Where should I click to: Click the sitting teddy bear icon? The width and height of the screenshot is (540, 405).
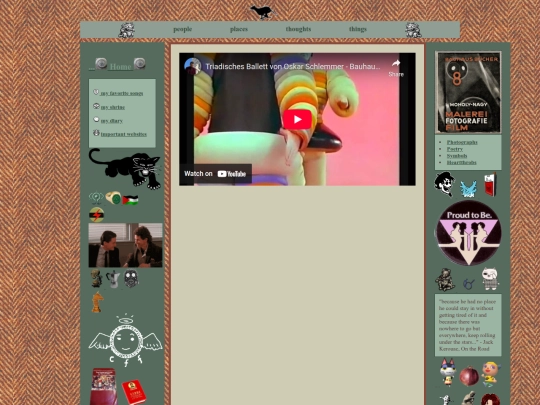445,279
